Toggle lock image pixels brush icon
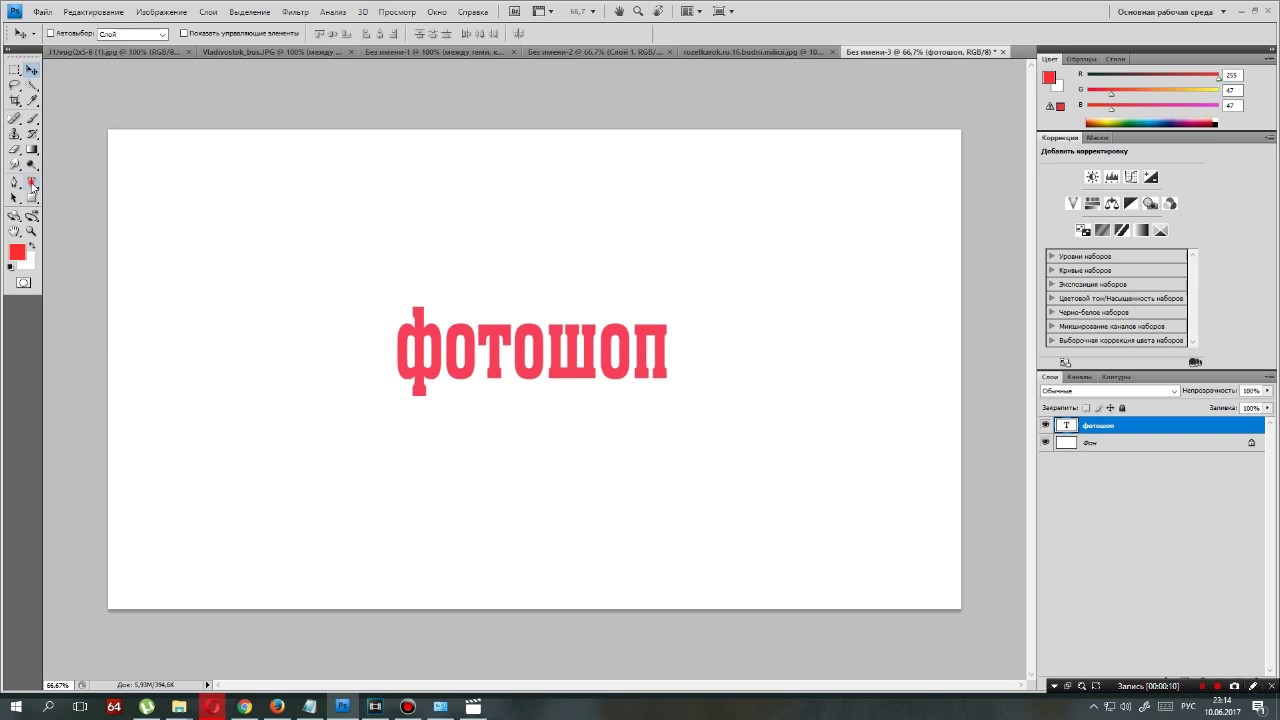 (x=1099, y=408)
